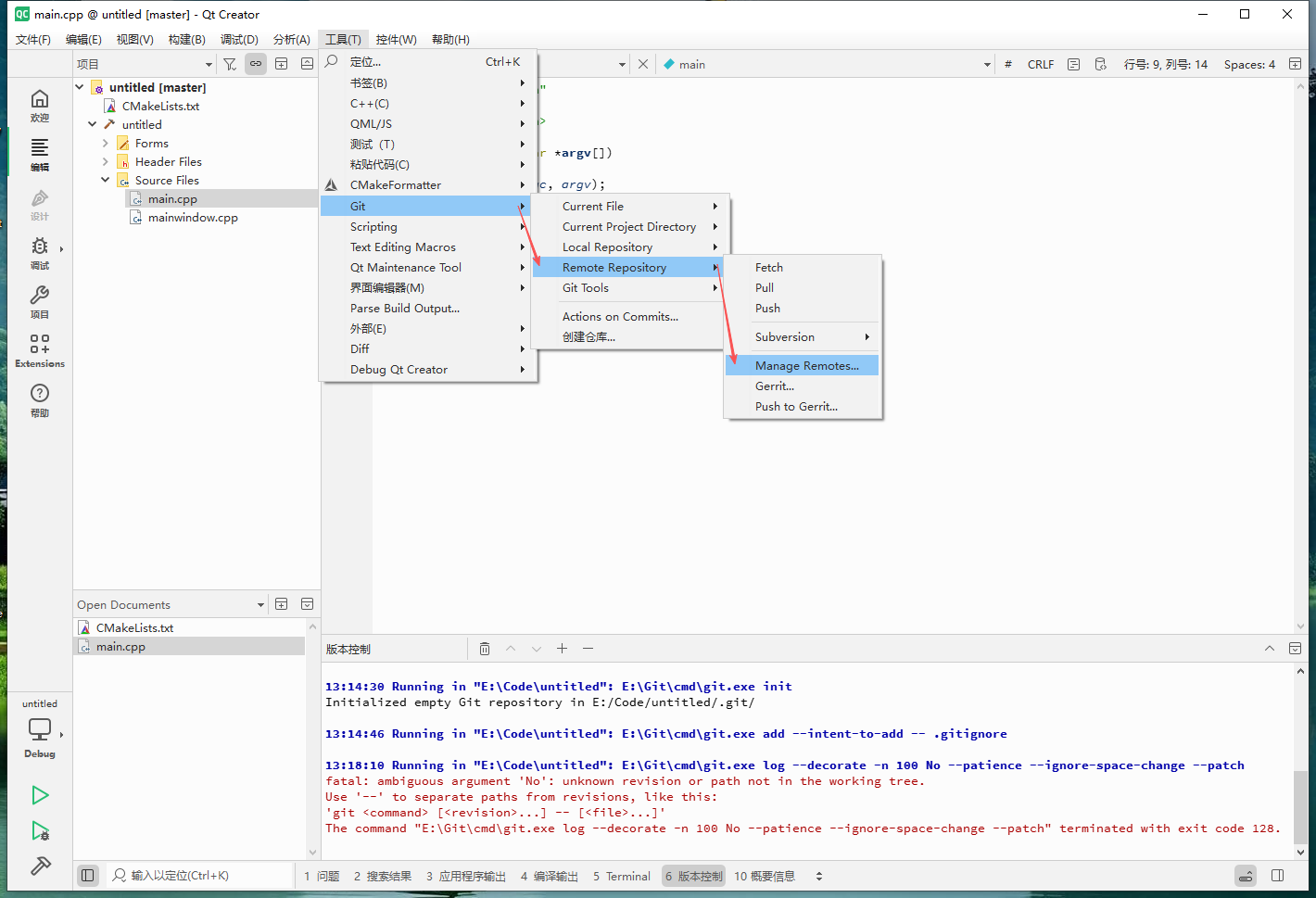Click the filter tree funnel icon
This screenshot has height=898, width=1316.
coord(230,64)
